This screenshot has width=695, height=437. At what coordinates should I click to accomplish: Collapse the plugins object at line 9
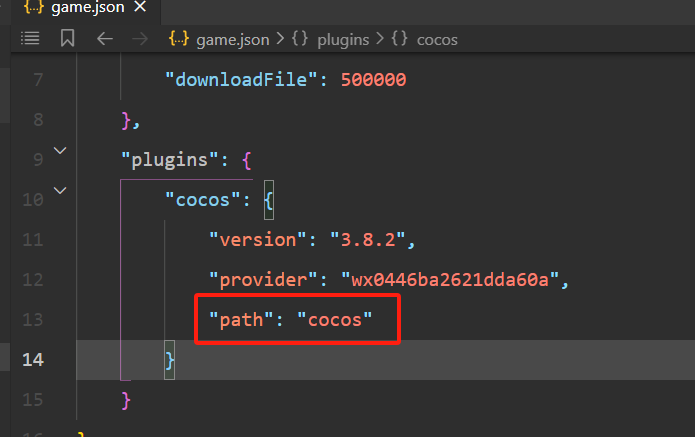pyautogui.click(x=60, y=151)
